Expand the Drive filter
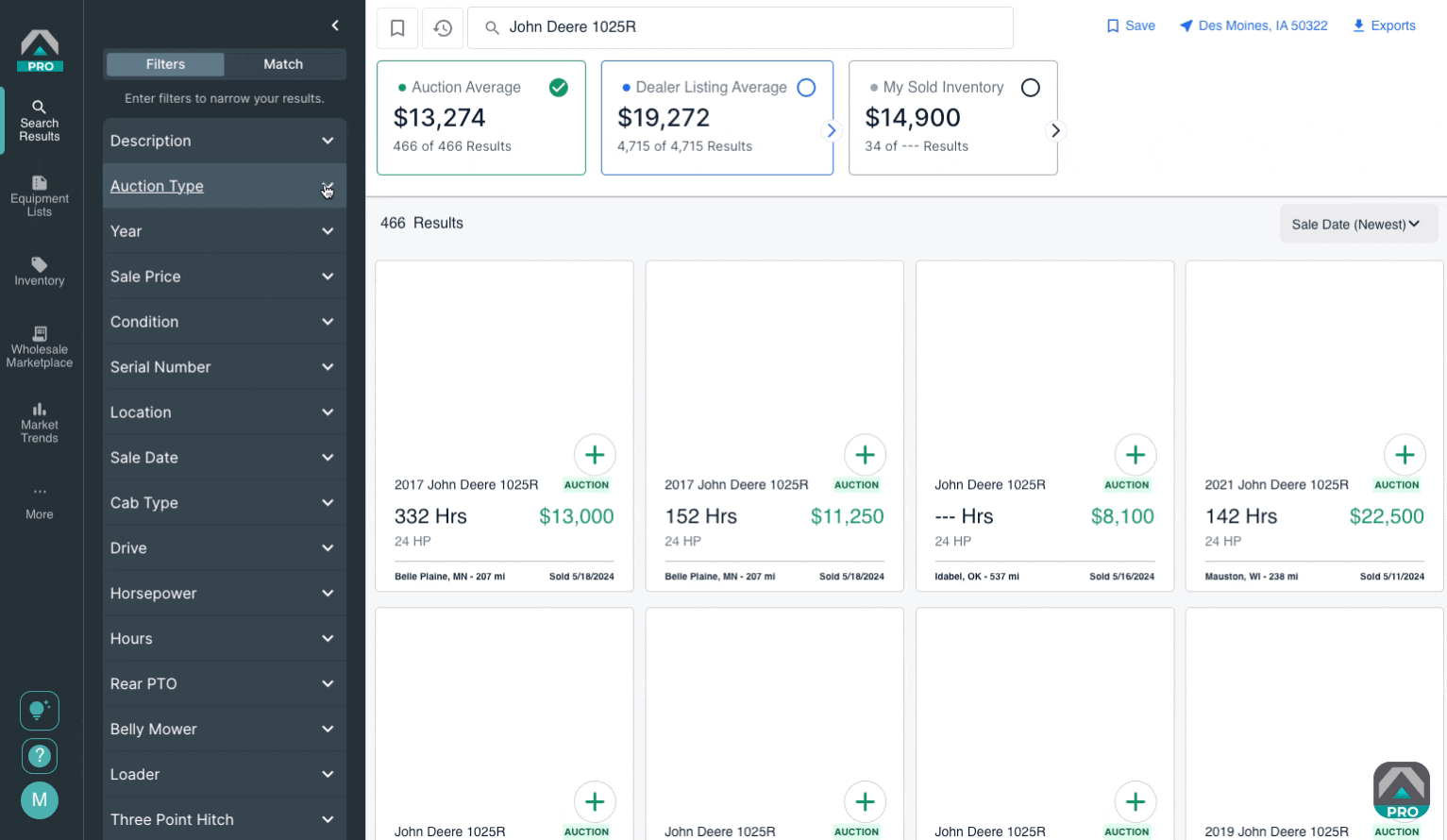This screenshot has width=1447, height=840. (224, 548)
